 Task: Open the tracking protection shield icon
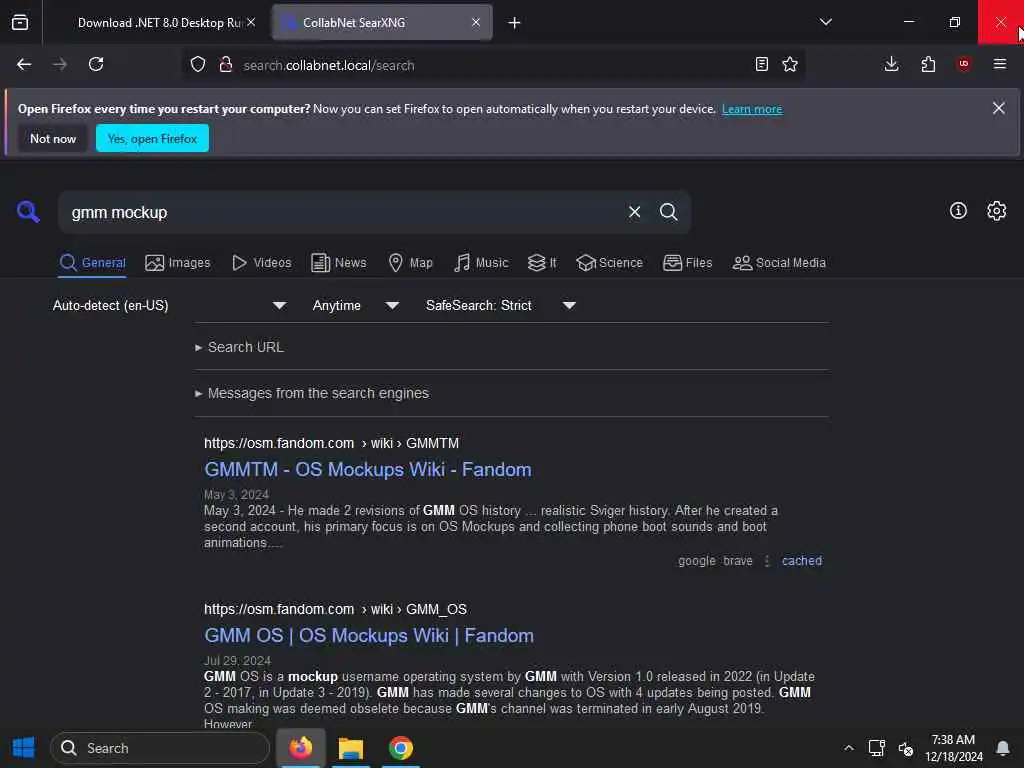(x=198, y=65)
